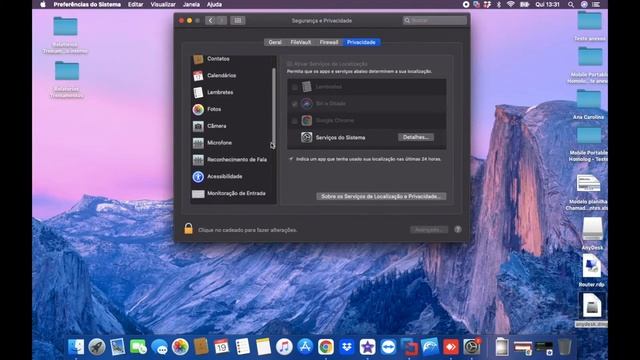Viewport: 640px width, 360px height.
Task: Open TeamViewer in the Dock
Action: pyautogui.click(x=388, y=347)
